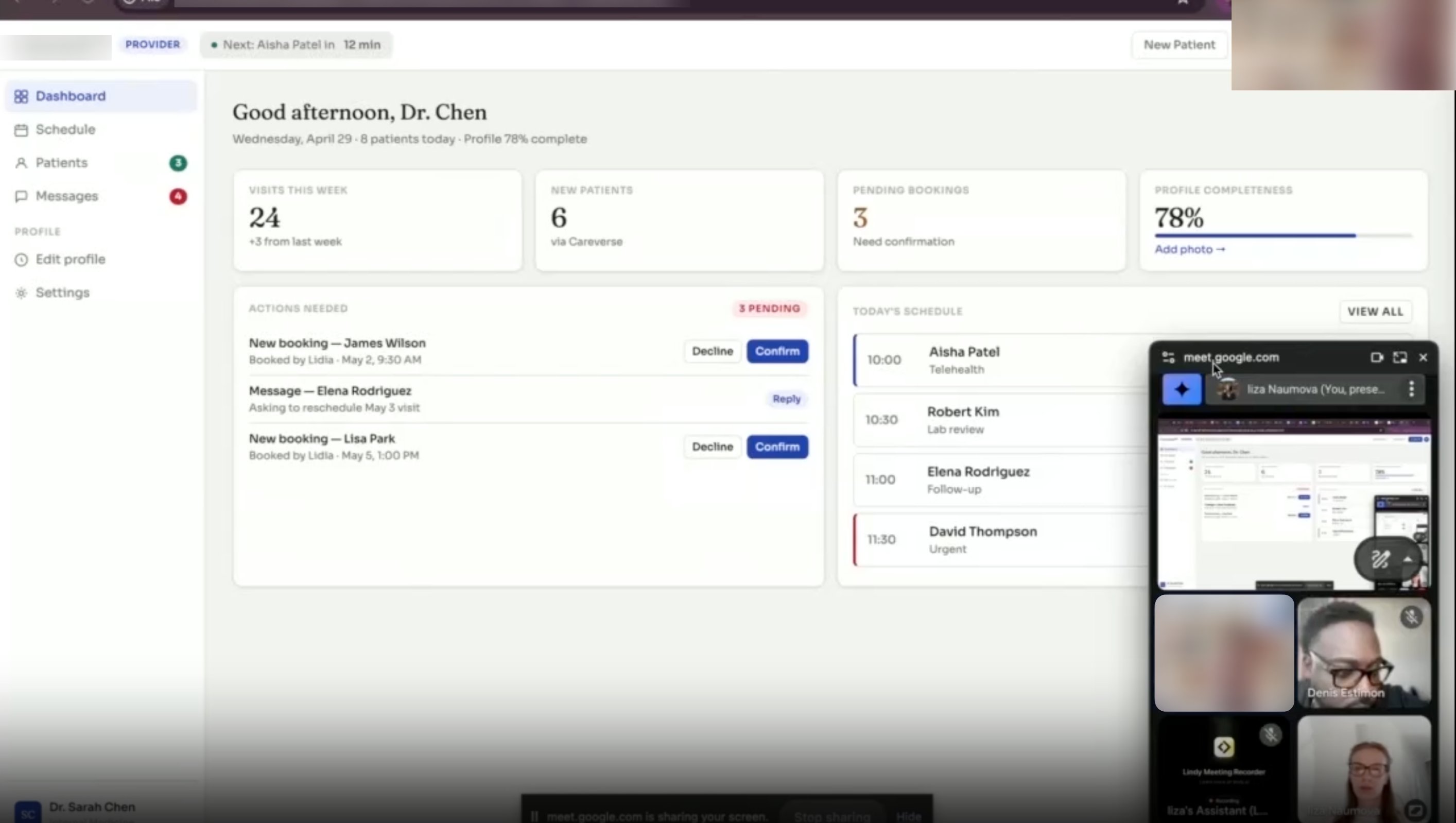Expand the arrow next to annotate pen
Screen dimensions: 1456x823
tap(1408, 559)
